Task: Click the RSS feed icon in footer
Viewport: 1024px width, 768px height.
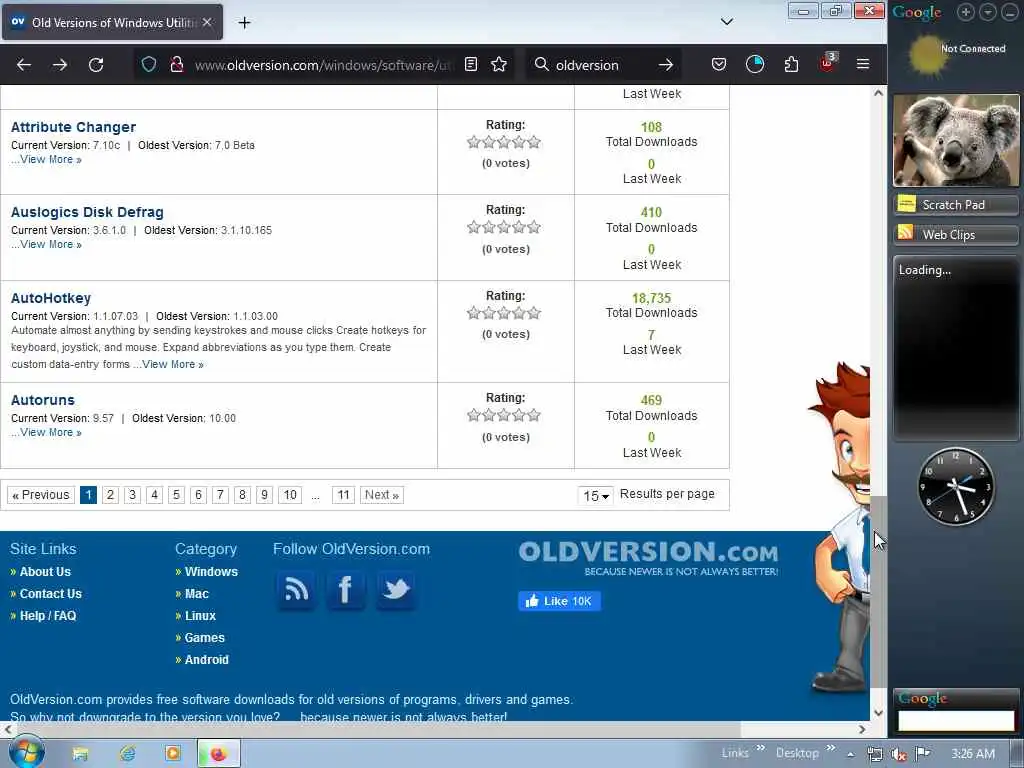Action: pyautogui.click(x=296, y=590)
